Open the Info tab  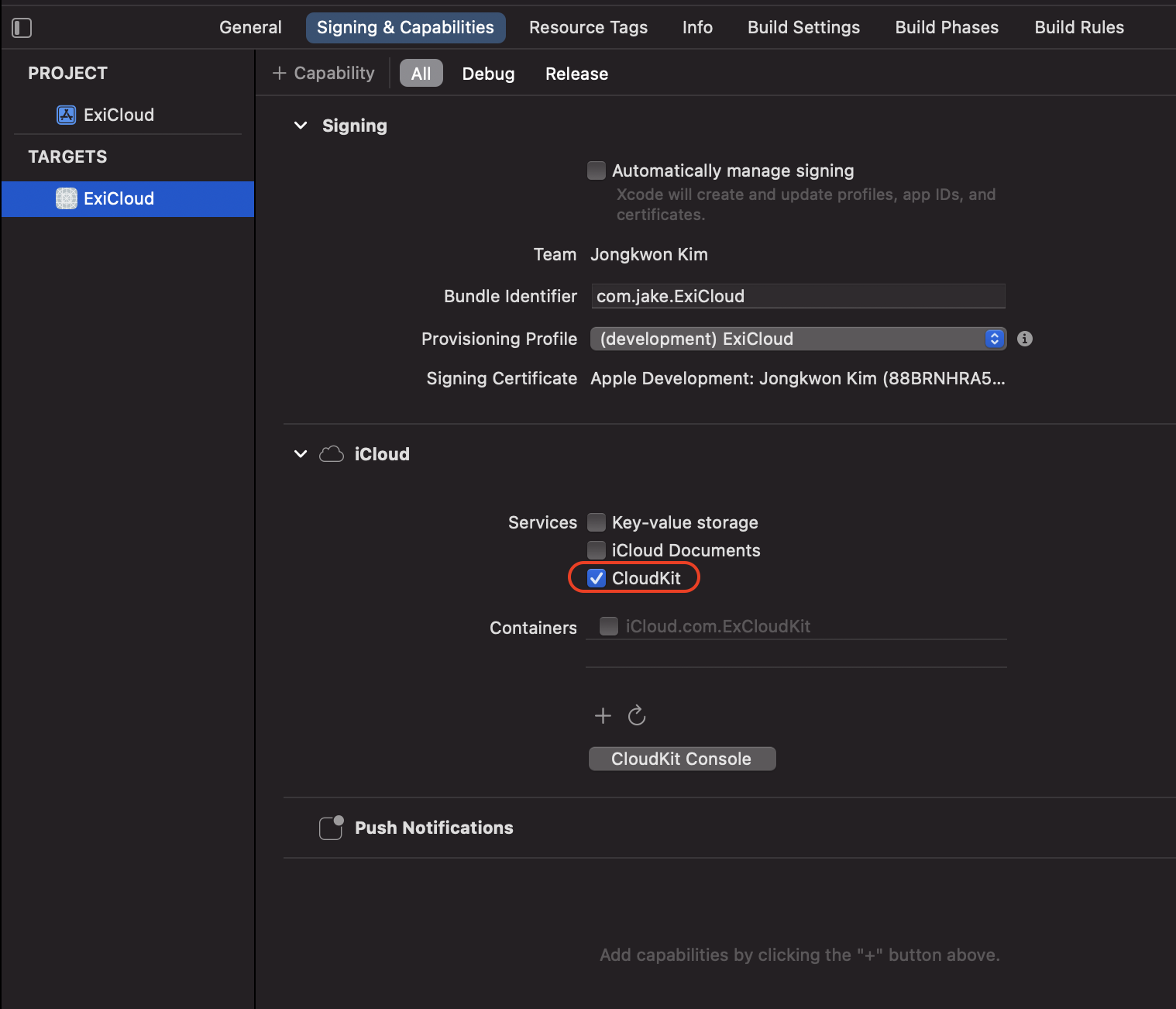point(697,27)
